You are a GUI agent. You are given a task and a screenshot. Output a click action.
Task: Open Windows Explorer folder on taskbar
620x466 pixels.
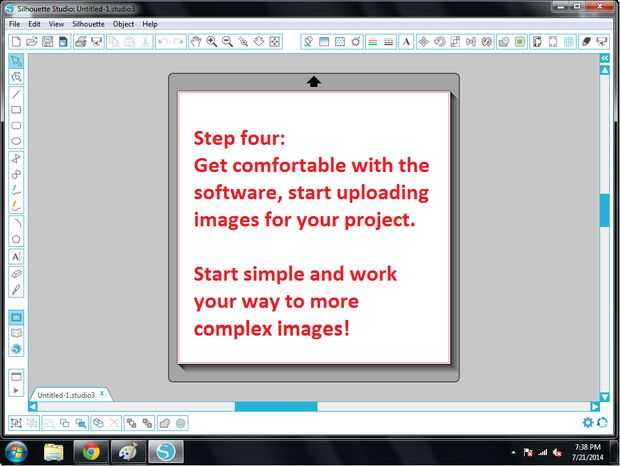click(53, 452)
